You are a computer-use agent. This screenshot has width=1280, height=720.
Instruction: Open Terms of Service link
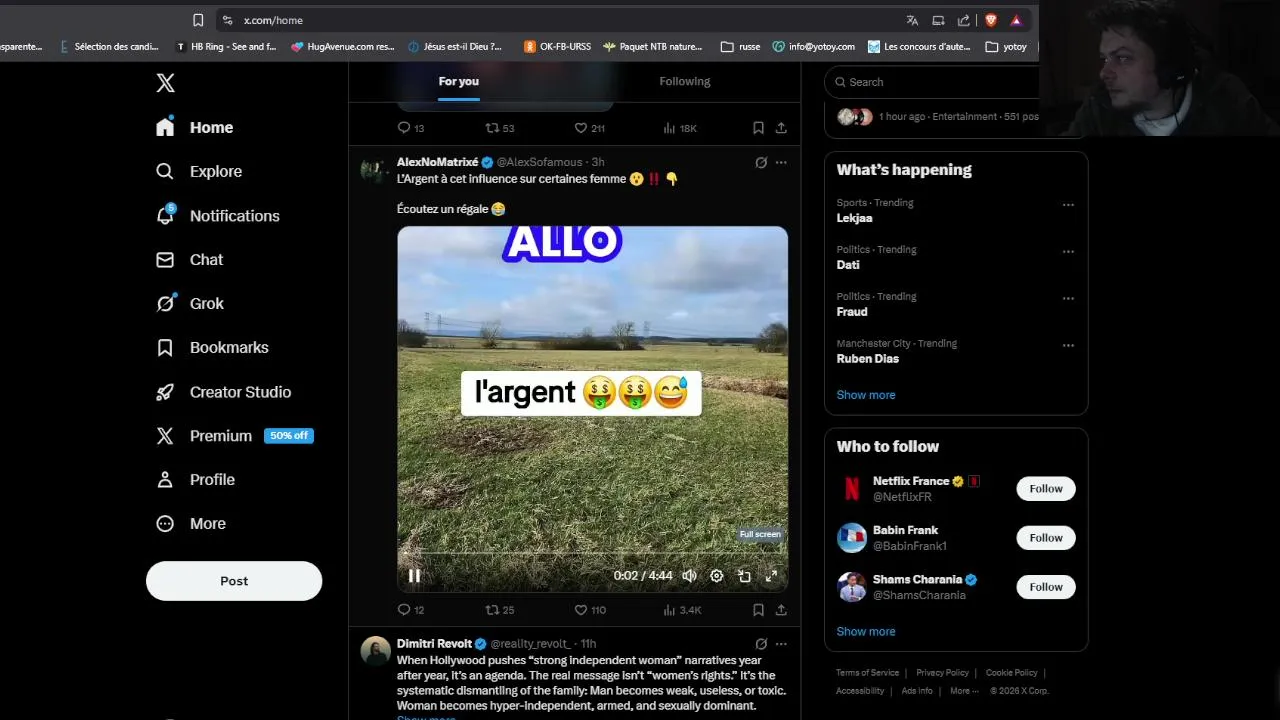point(867,673)
